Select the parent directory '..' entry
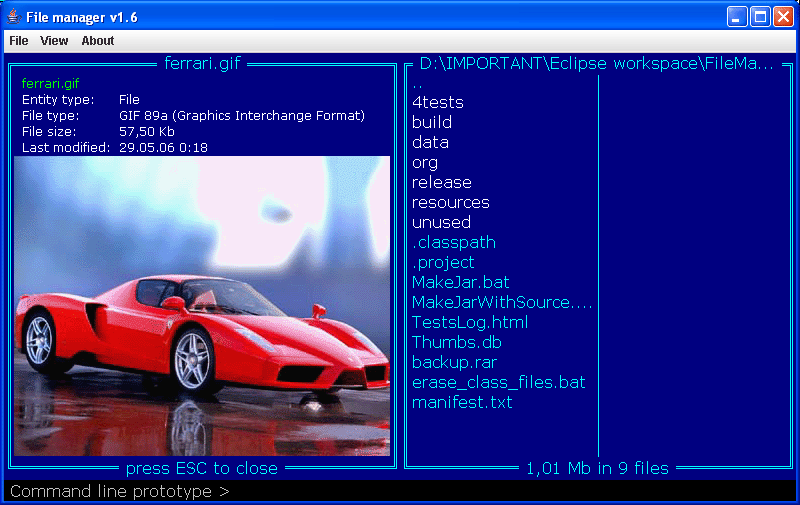The width and height of the screenshot is (800, 505). [417, 85]
